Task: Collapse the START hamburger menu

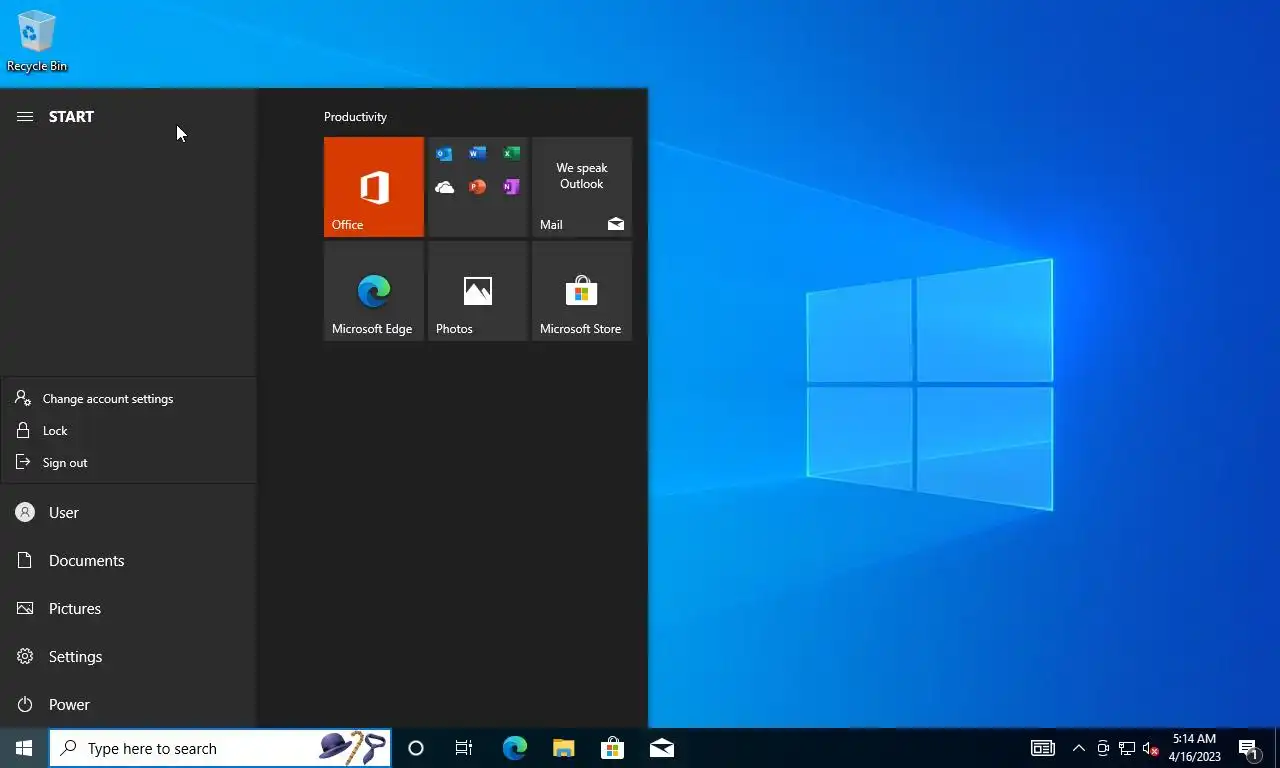Action: [25, 117]
